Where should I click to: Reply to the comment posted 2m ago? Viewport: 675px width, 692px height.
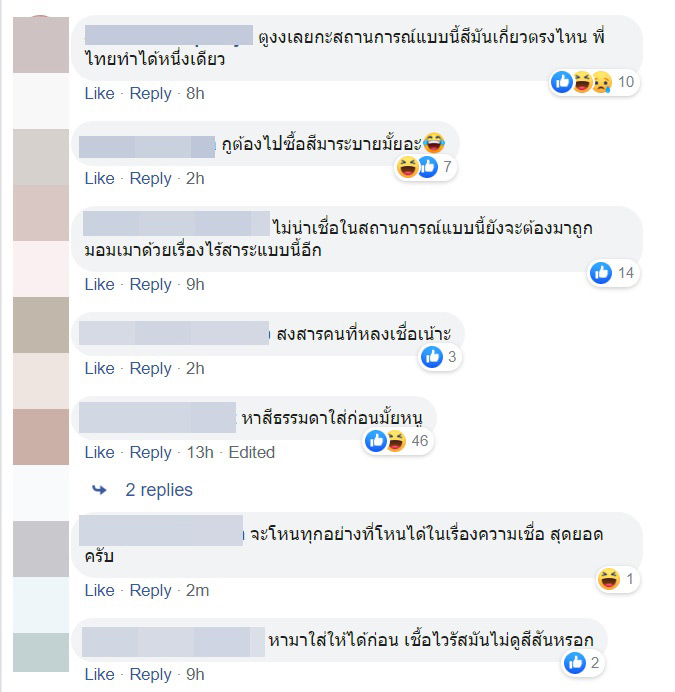[x=150, y=590]
